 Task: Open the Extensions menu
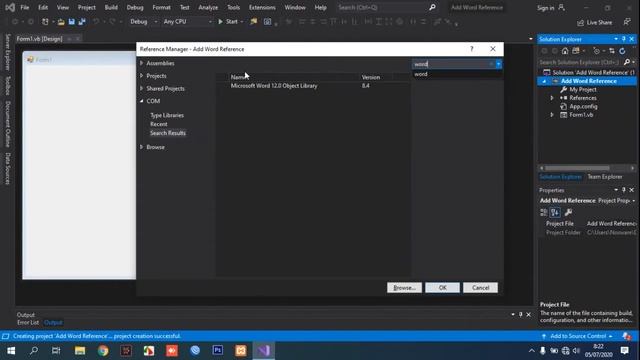pyautogui.click(x=262, y=7)
